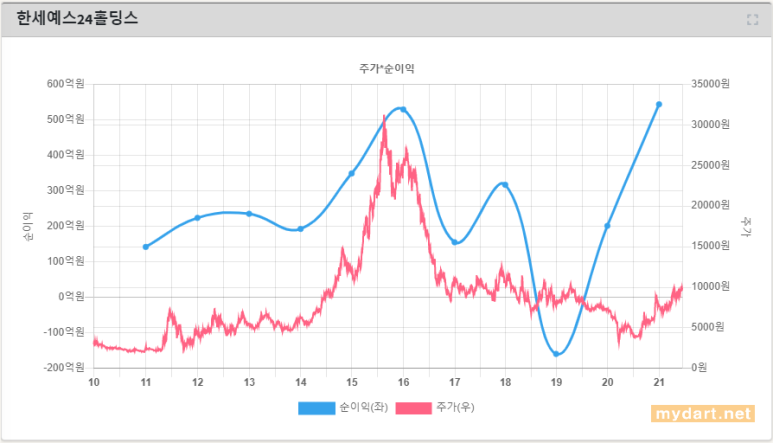Select the net income data point at year 17
This screenshot has width=773, height=443.
pos(455,242)
